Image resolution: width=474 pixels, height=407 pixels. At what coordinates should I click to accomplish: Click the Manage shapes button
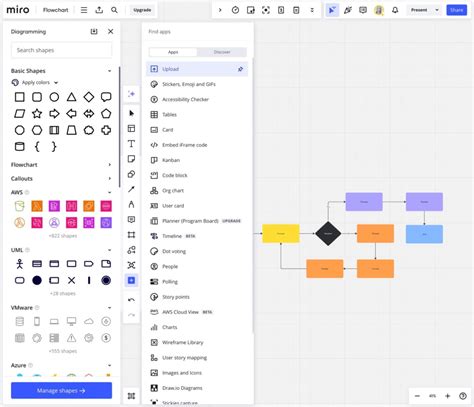click(61, 390)
